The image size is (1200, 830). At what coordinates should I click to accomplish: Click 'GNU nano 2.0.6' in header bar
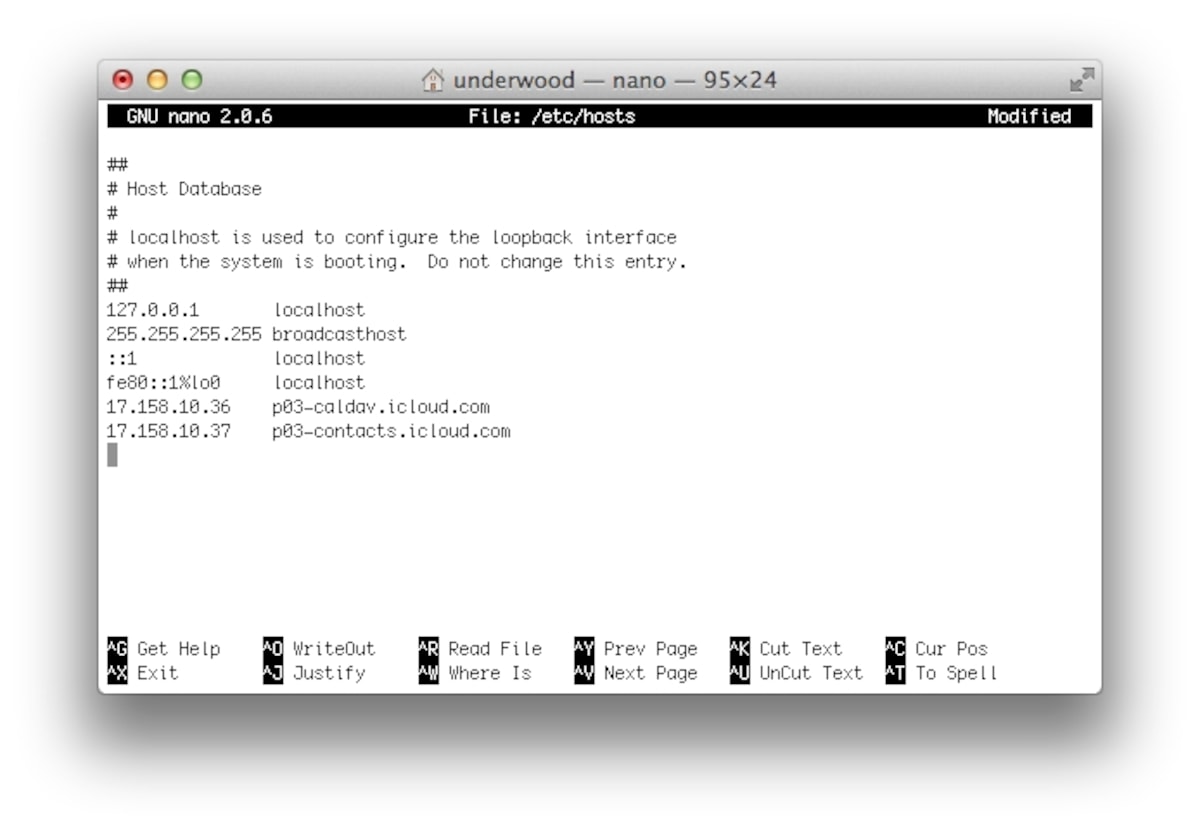200,117
